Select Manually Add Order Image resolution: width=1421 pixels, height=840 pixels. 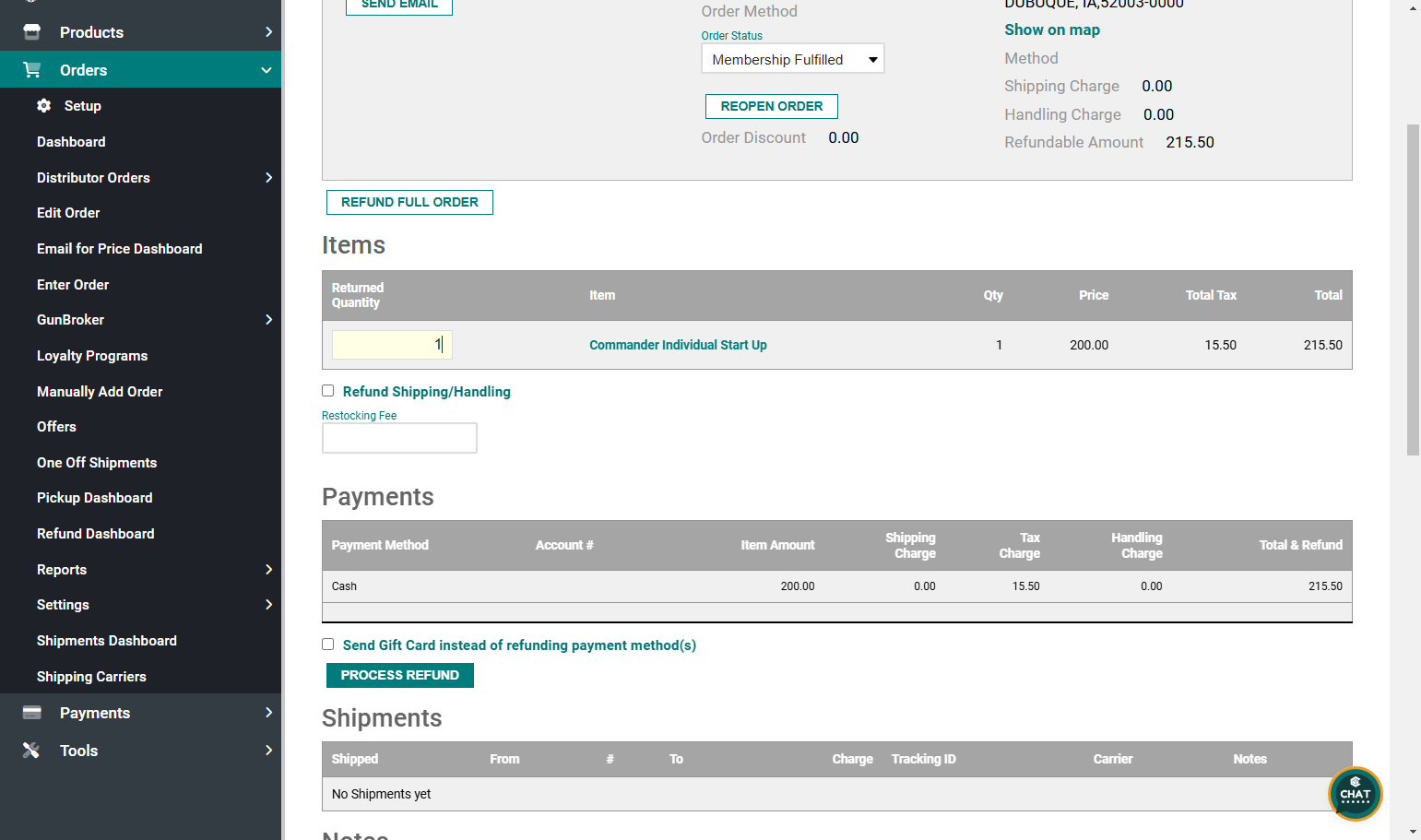pos(100,392)
